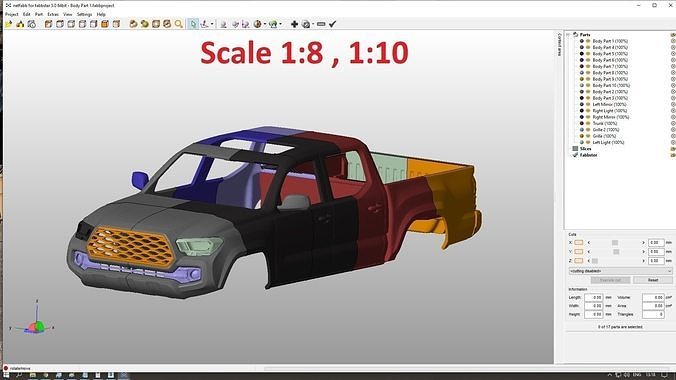
Task: Click the Y cut right arrow
Action: [x=644, y=252]
